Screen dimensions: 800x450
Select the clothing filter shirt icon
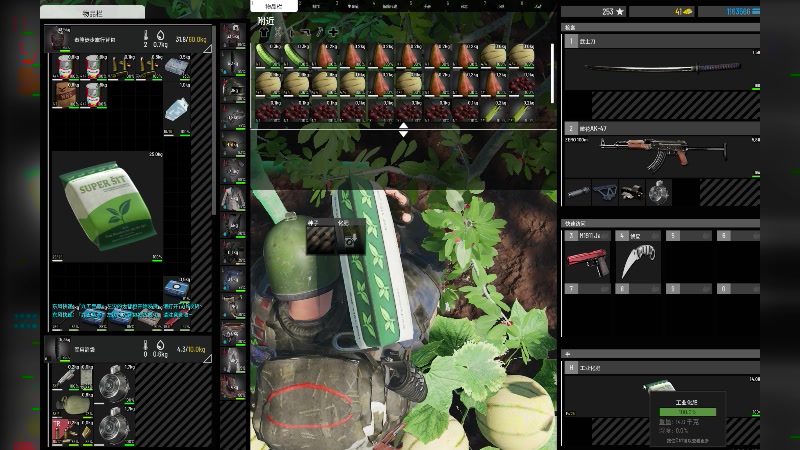tap(263, 33)
